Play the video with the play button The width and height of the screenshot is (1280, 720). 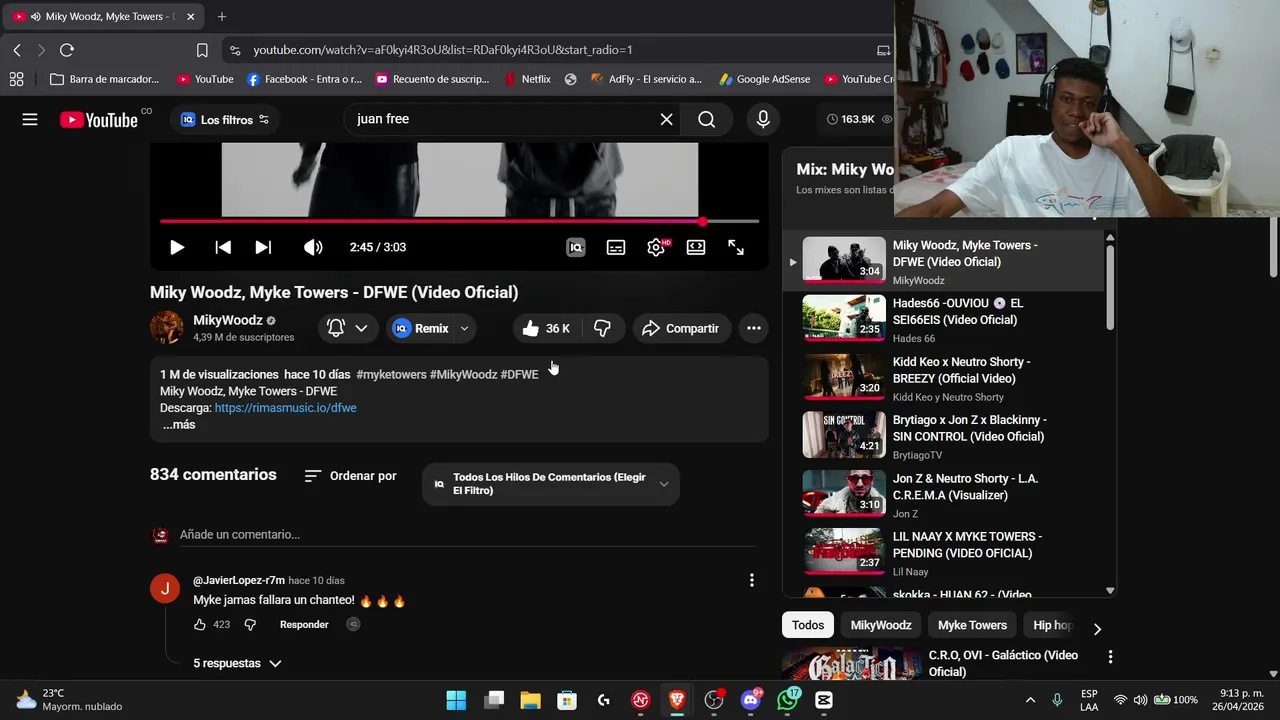pos(177,247)
